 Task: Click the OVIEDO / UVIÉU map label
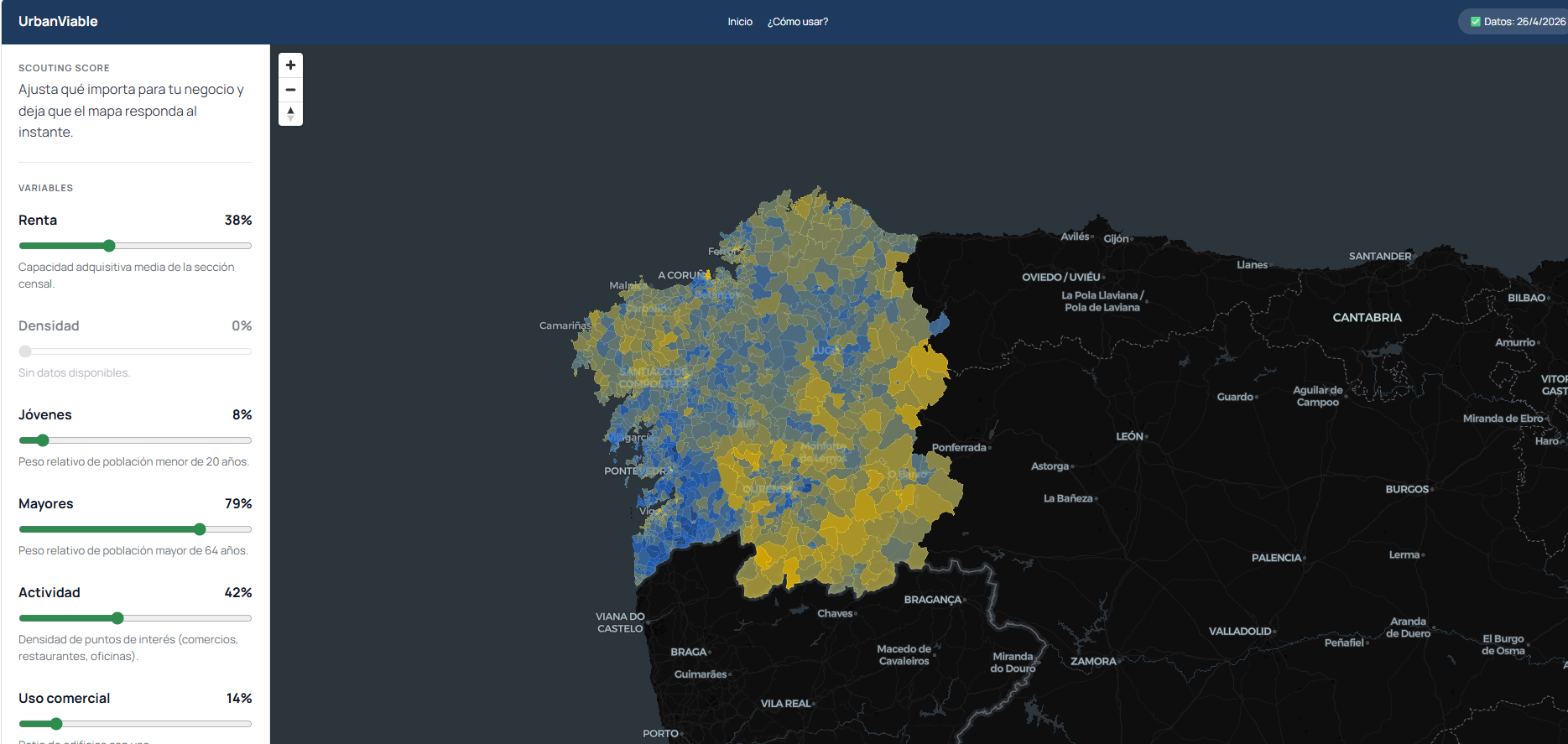pyautogui.click(x=1060, y=277)
